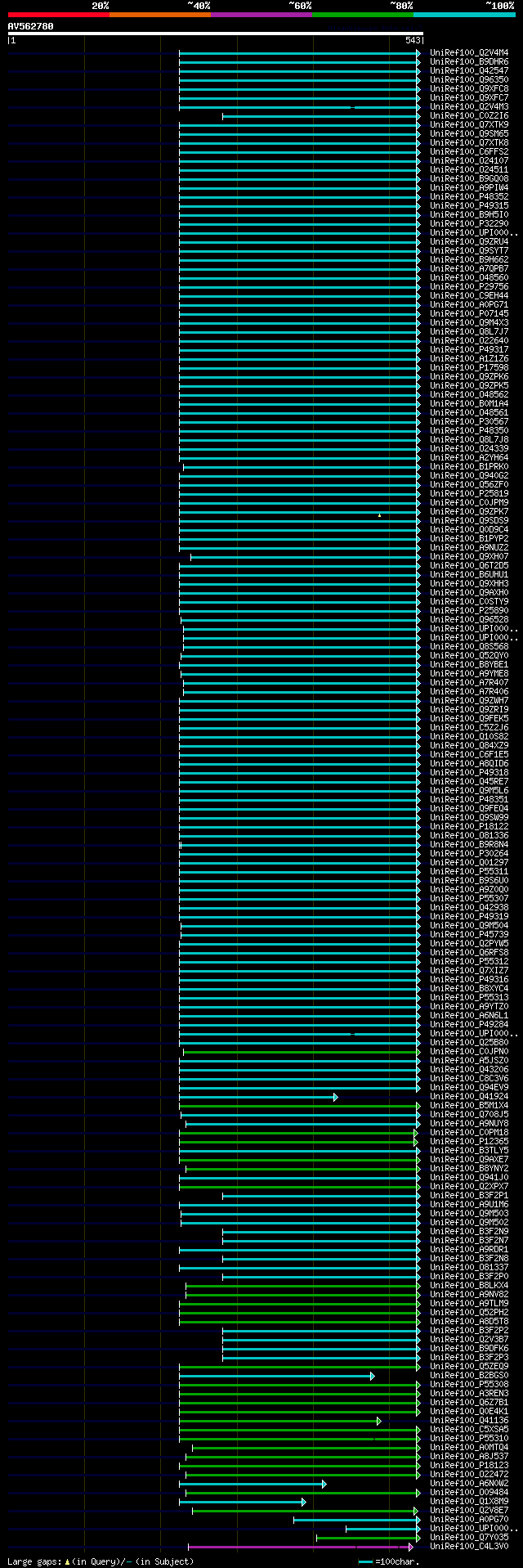The height and width of the screenshot is (1568, 523).
Task: Select label UniRef100_B6UHU1
Action: click(x=469, y=574)
